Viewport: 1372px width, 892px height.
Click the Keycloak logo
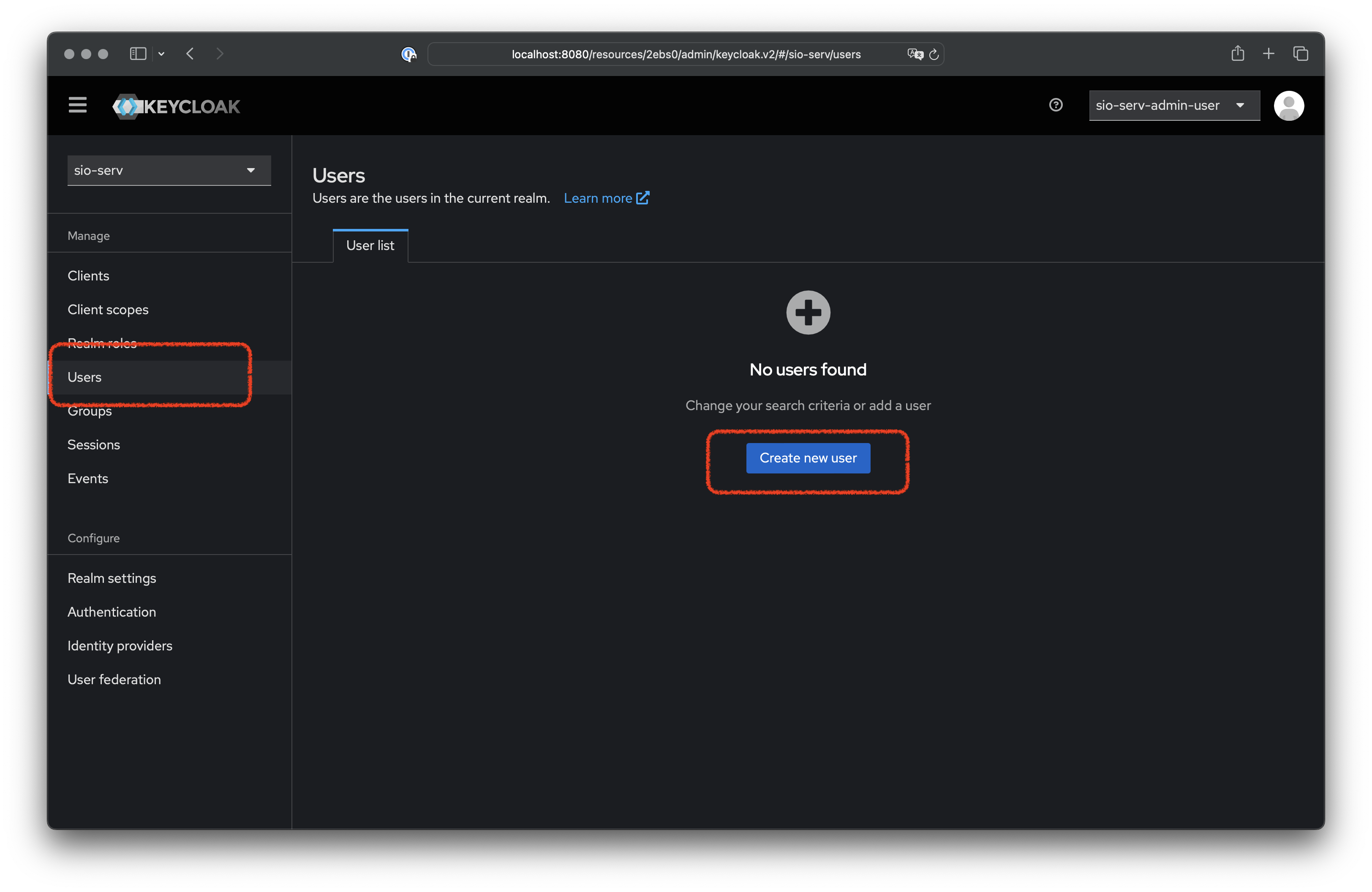click(177, 106)
